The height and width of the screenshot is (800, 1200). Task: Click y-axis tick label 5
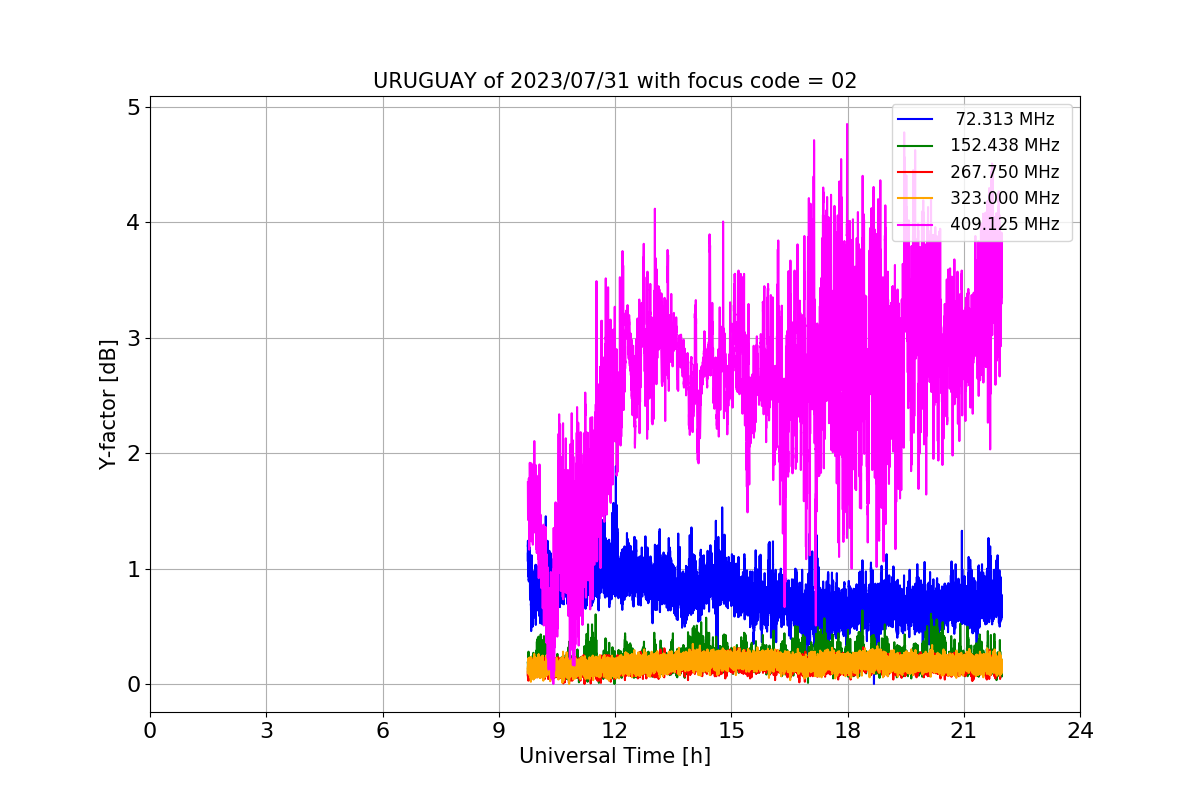tap(132, 107)
